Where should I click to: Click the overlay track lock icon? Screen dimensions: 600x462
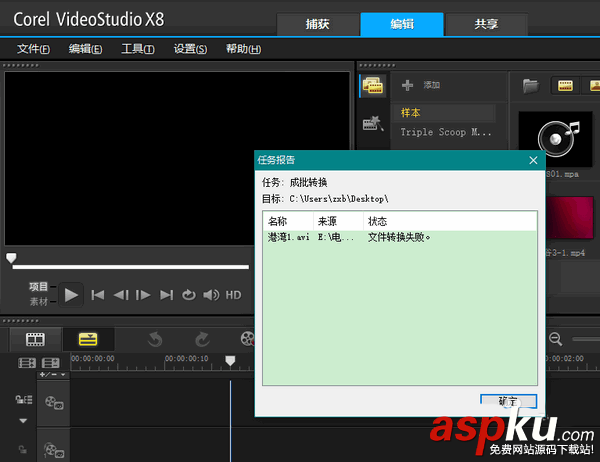23,449
